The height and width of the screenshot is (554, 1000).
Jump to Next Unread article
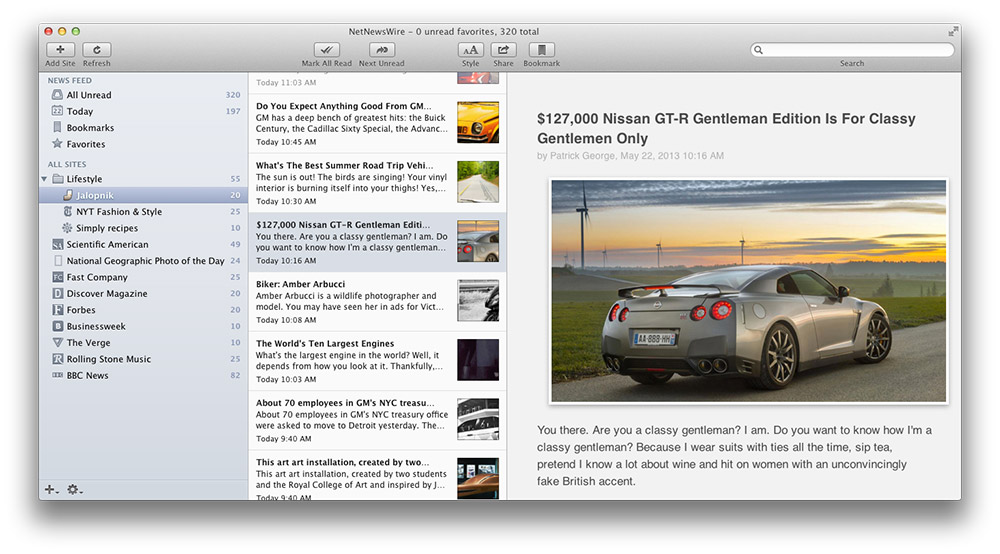[381, 50]
